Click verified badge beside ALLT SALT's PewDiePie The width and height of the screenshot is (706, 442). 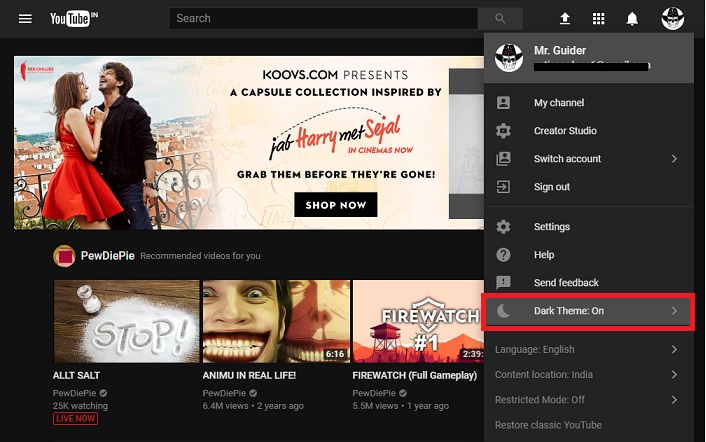(103, 393)
